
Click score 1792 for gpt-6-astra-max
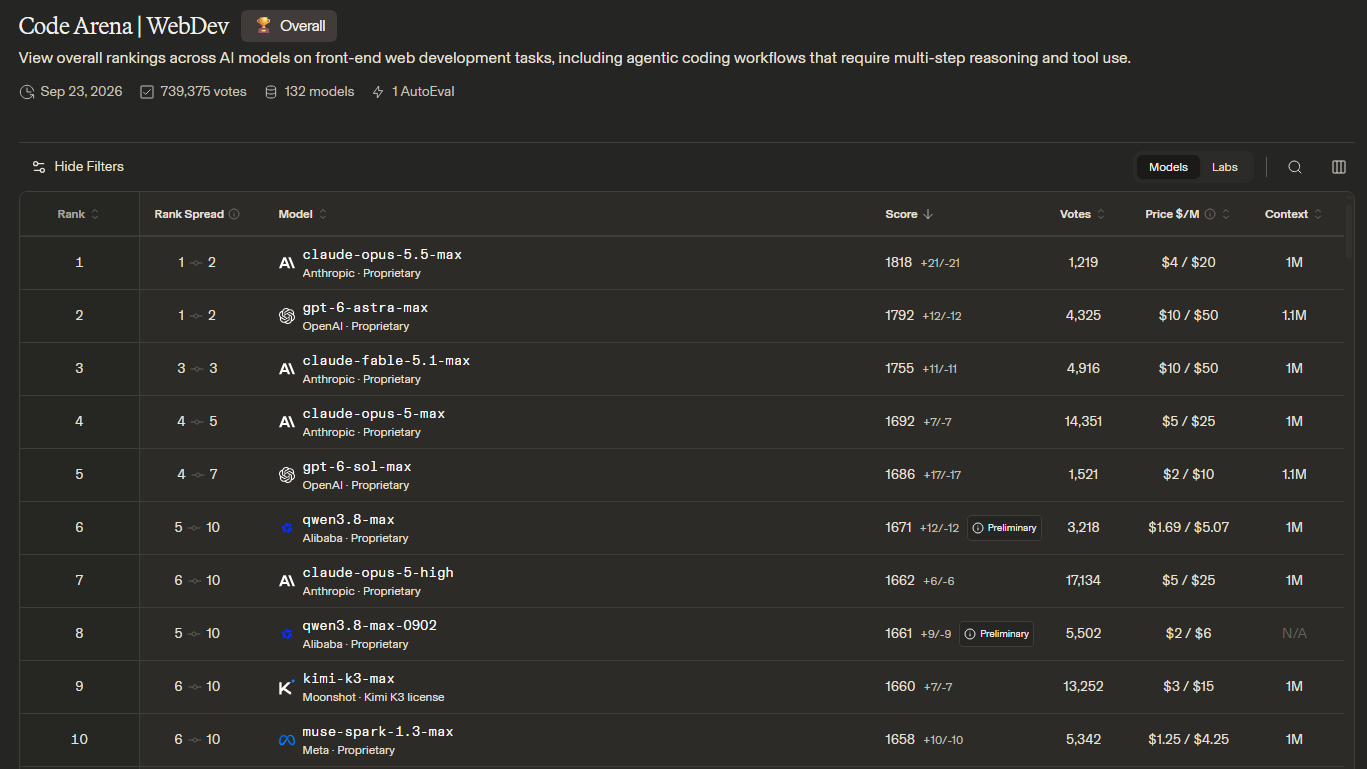pos(900,316)
